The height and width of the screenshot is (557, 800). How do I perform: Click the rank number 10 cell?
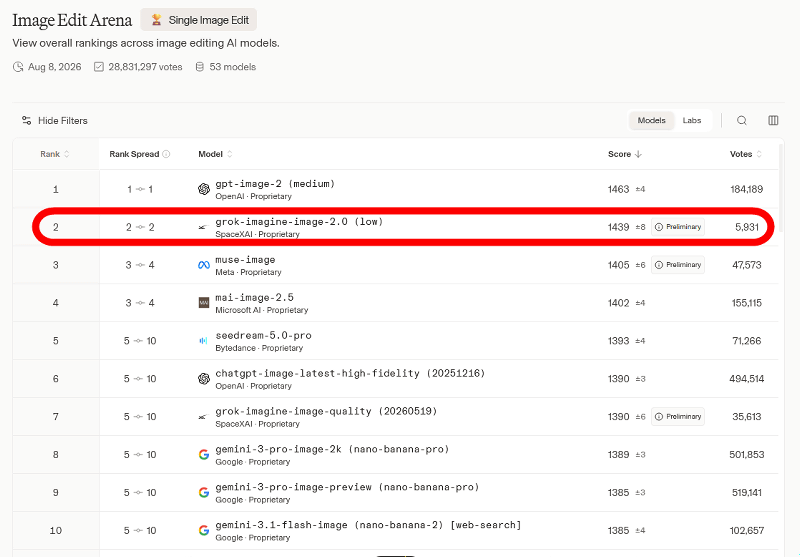56,530
